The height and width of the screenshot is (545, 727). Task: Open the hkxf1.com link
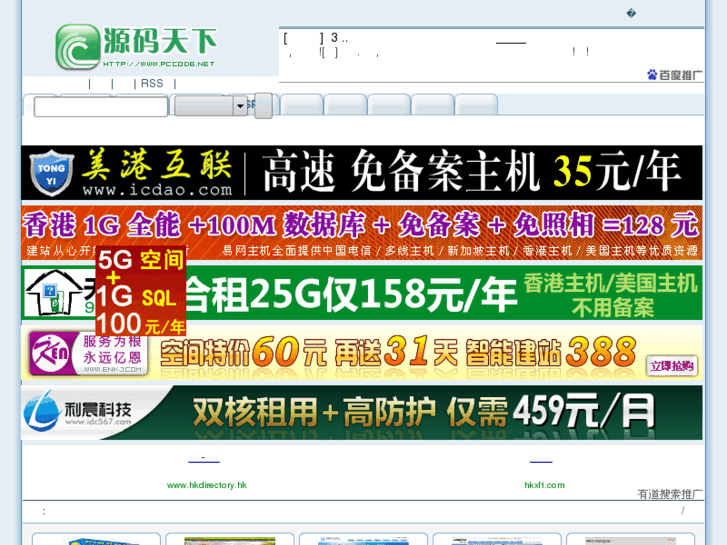pos(545,485)
